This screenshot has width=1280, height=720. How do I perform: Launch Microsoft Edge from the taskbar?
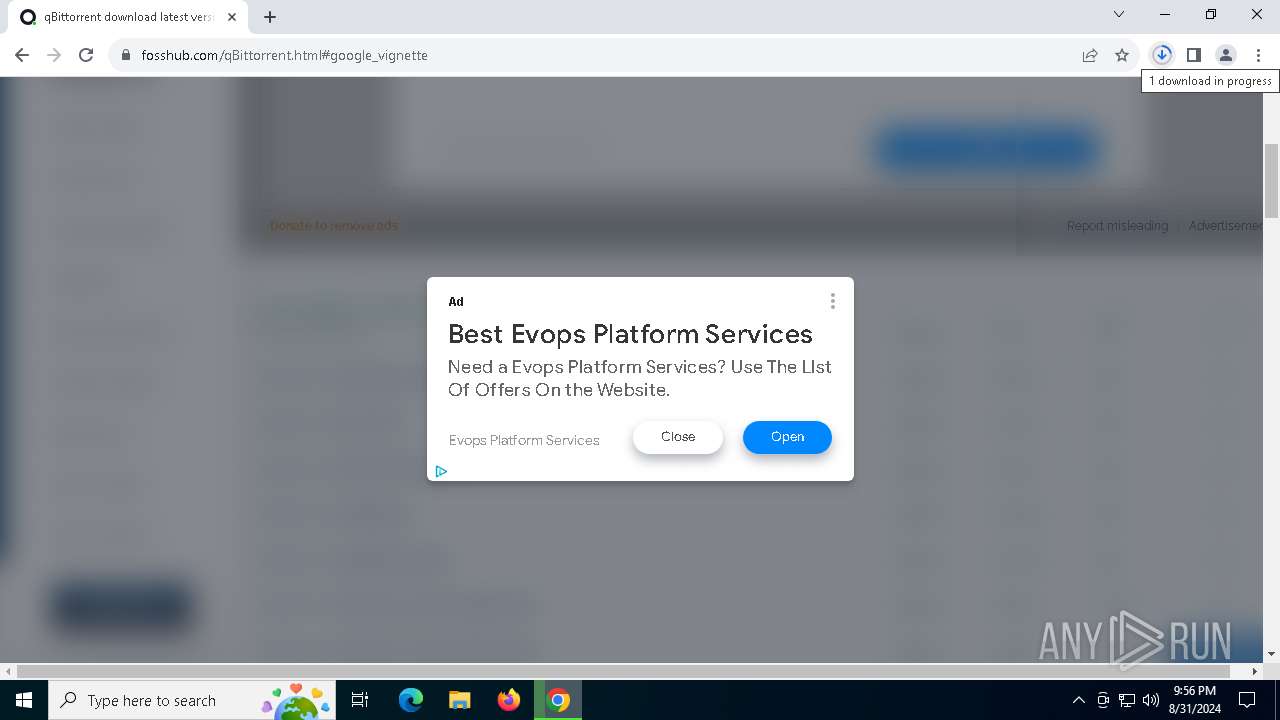coord(411,700)
